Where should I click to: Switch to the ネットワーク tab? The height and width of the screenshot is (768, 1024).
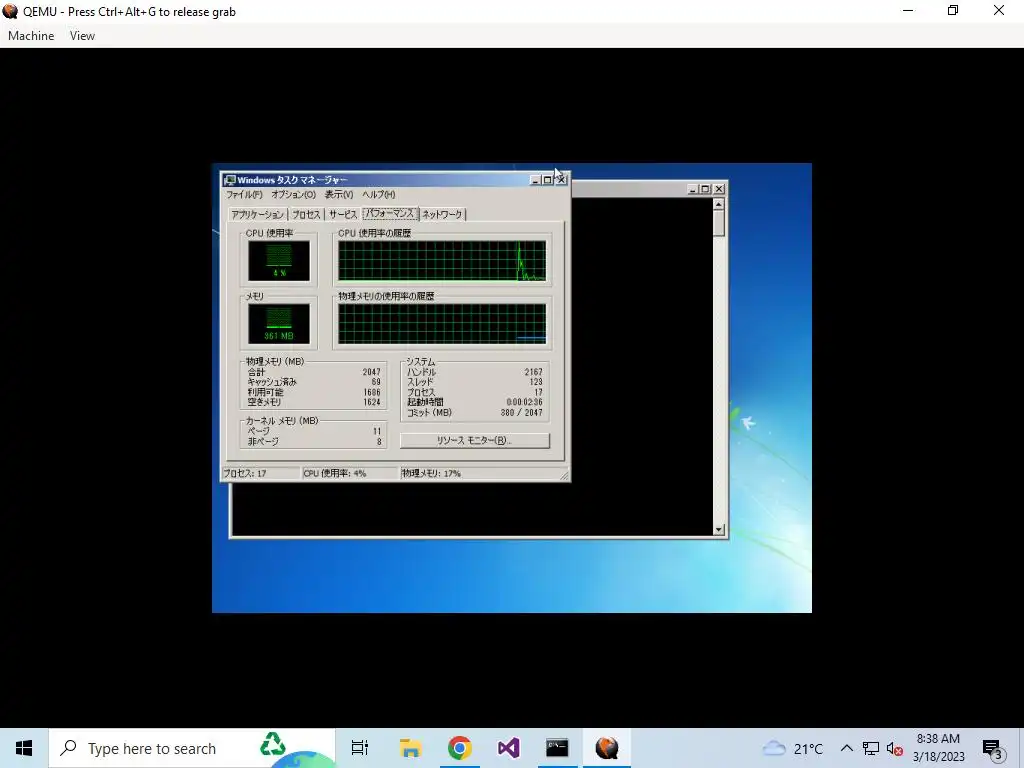442,214
